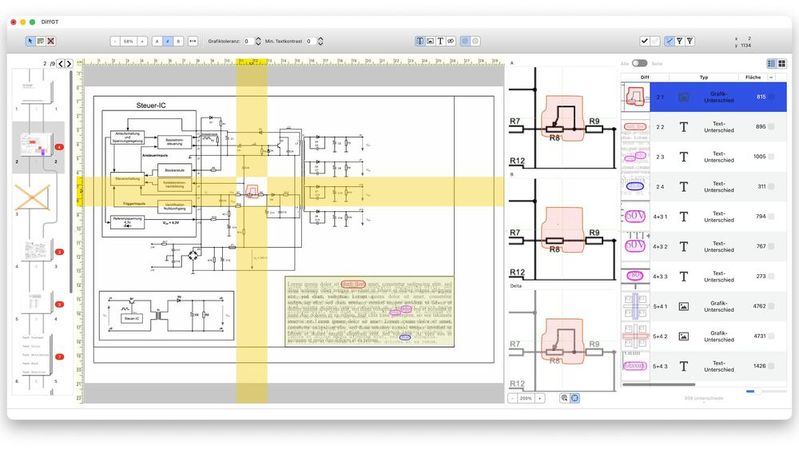The width and height of the screenshot is (799, 450).
Task: Adjust the Grafiktoleranz stepper arrows
Action: click(x=258, y=41)
